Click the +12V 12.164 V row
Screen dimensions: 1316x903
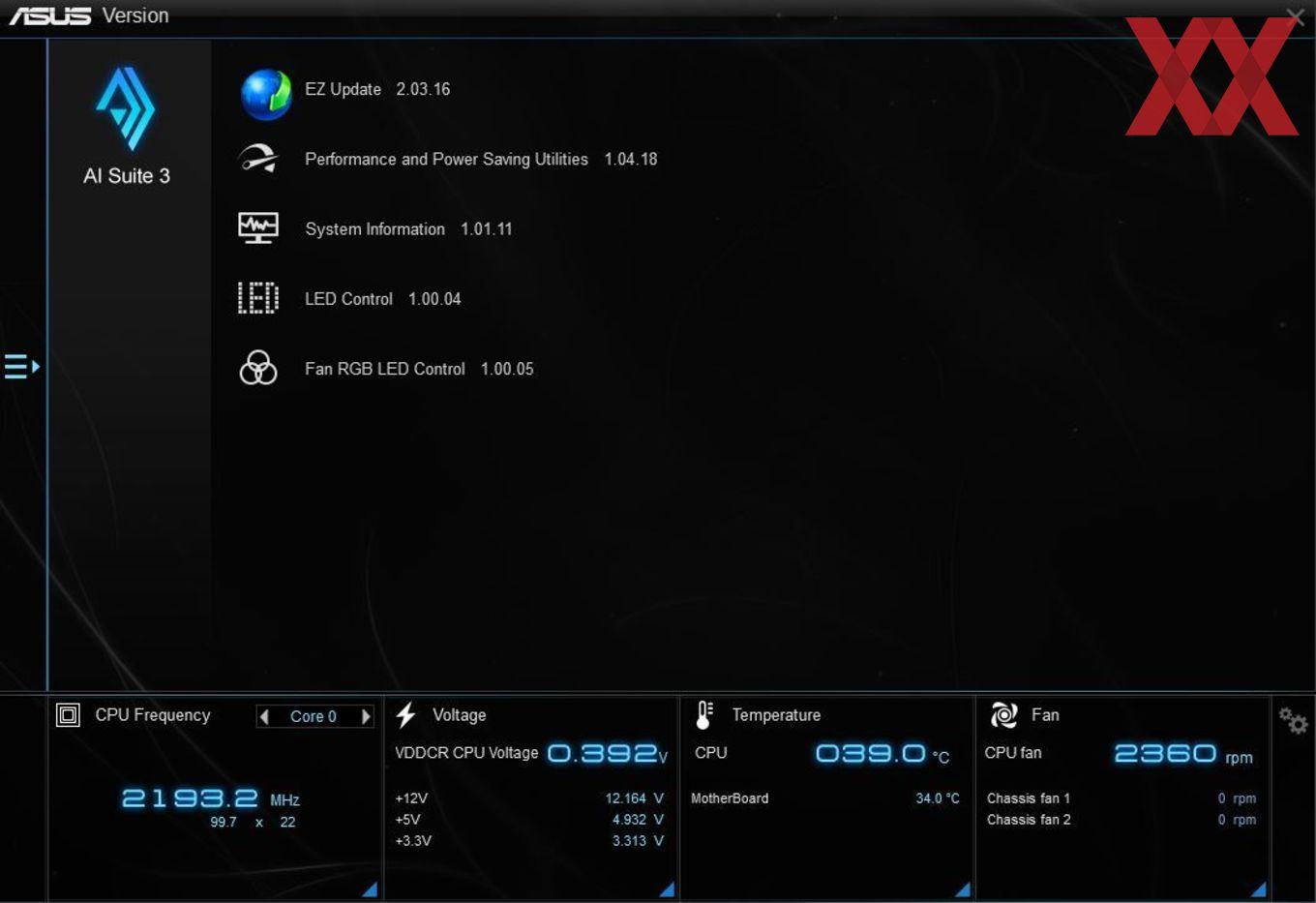pyautogui.click(x=529, y=798)
